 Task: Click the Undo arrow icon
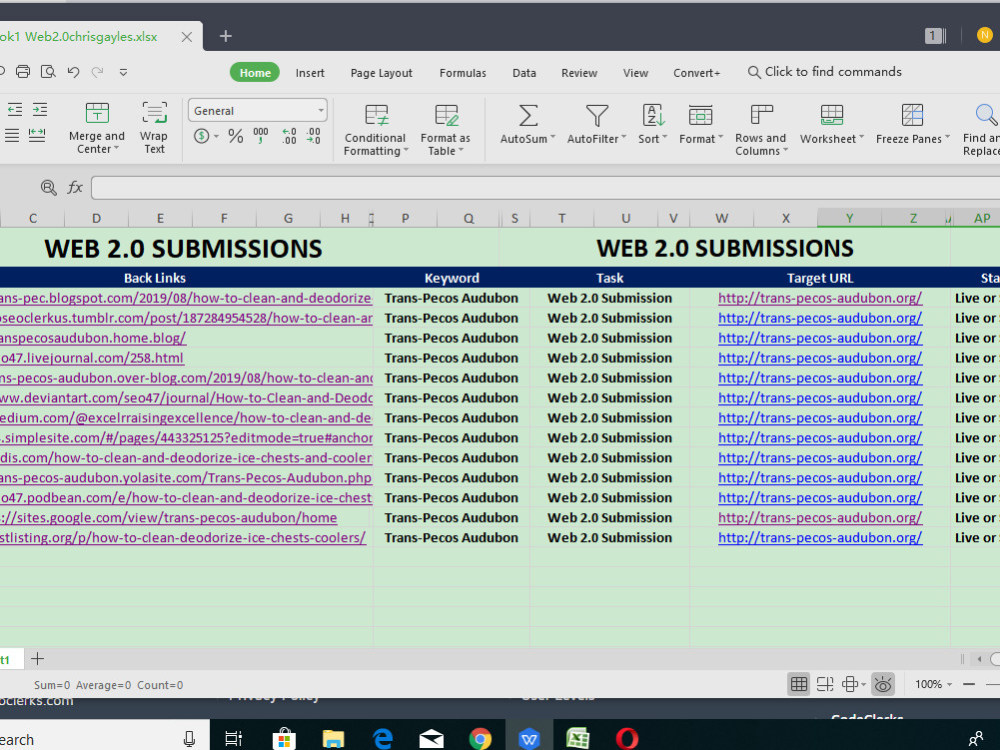pyautogui.click(x=73, y=72)
